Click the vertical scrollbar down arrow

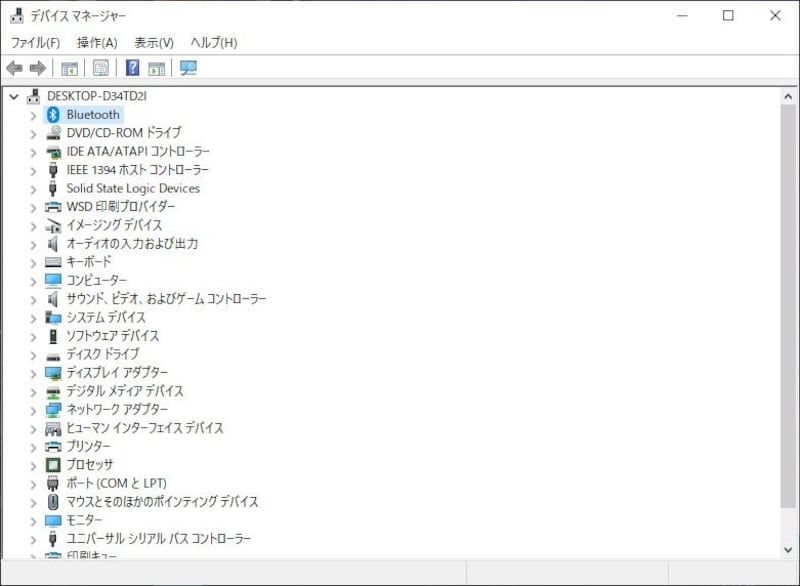[789, 548]
